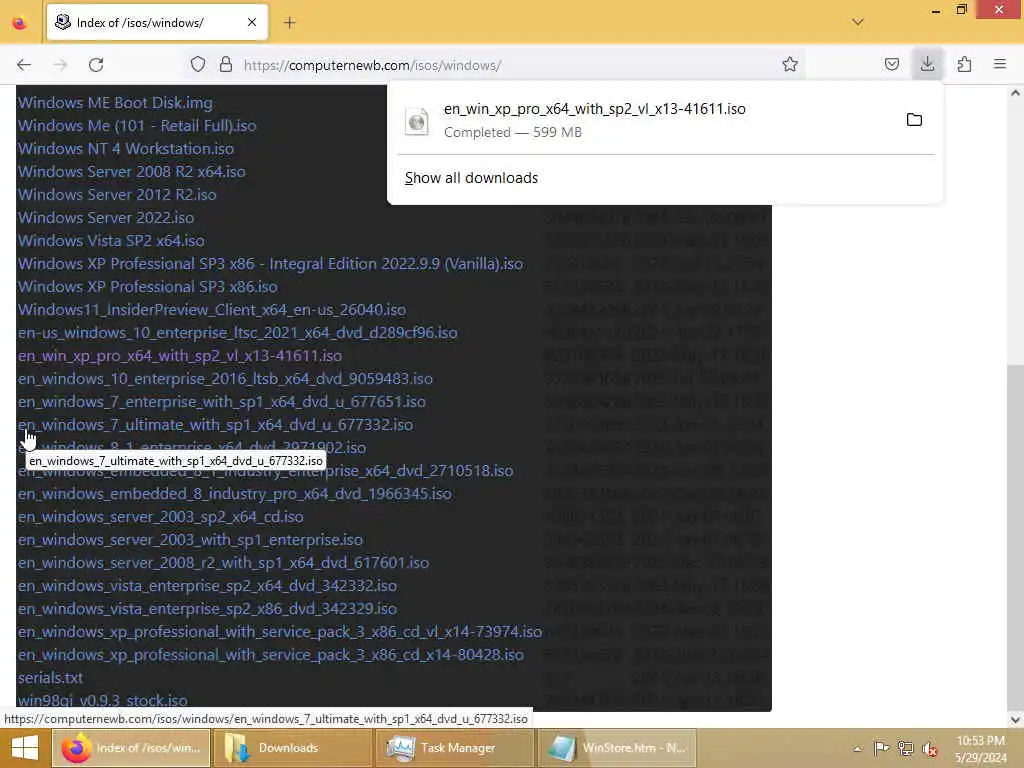
Task: Click the muted volume tray icon
Action: [929, 748]
